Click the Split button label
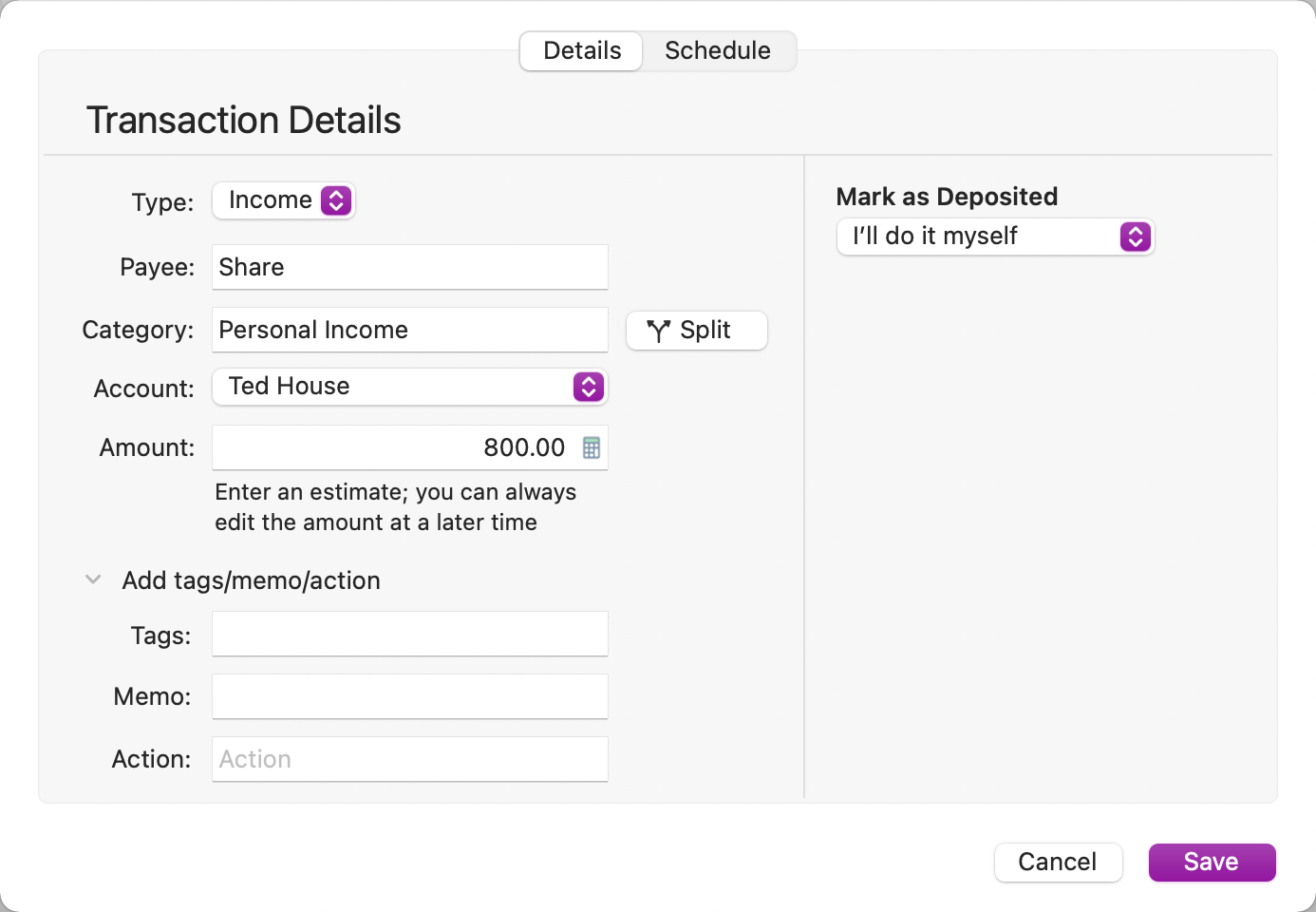Image resolution: width=1316 pixels, height=912 pixels. 705,331
